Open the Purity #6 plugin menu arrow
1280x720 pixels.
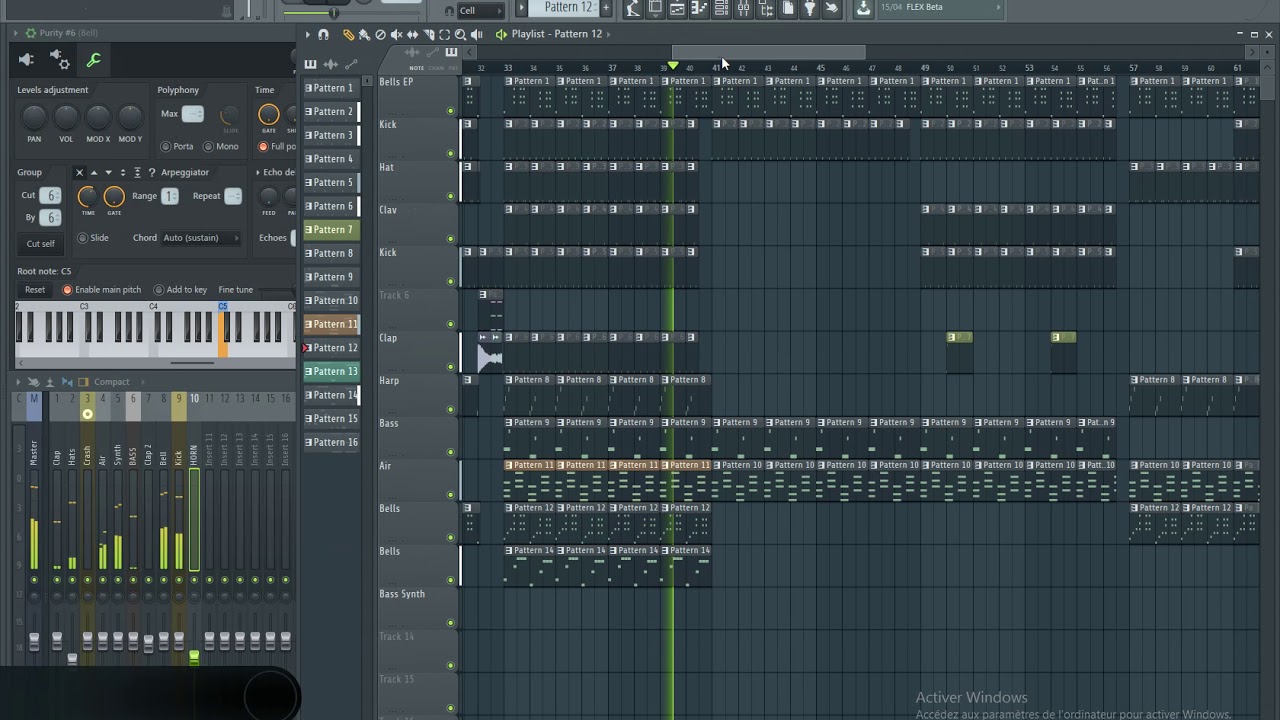tap(16, 33)
